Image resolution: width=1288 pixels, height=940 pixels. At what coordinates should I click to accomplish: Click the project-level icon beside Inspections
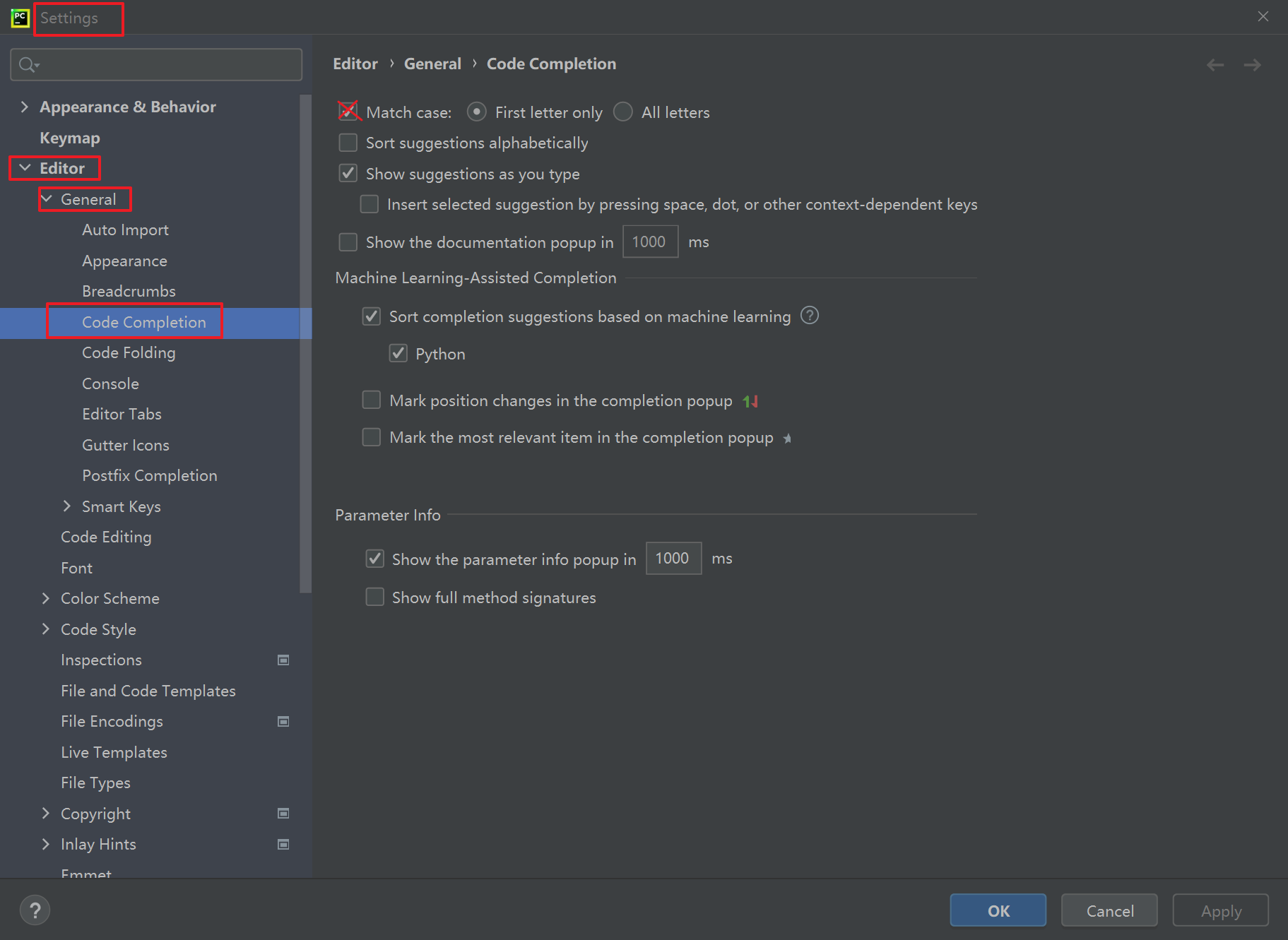tap(283, 660)
